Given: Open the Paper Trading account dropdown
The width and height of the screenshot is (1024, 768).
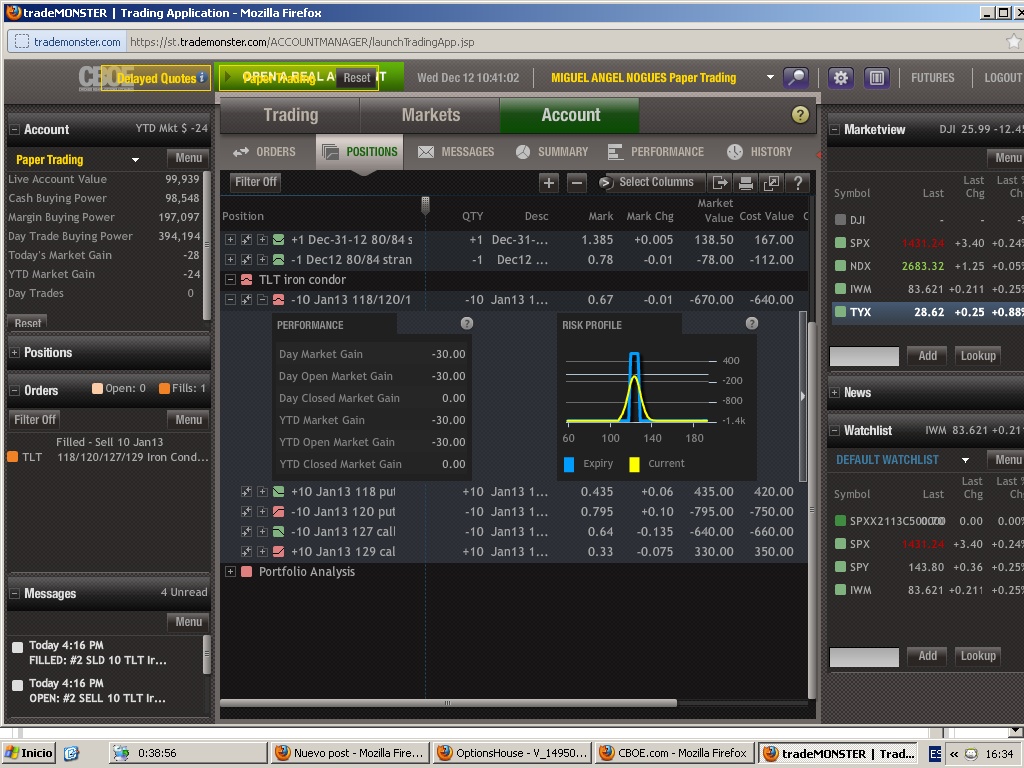Looking at the screenshot, I should pos(135,160).
